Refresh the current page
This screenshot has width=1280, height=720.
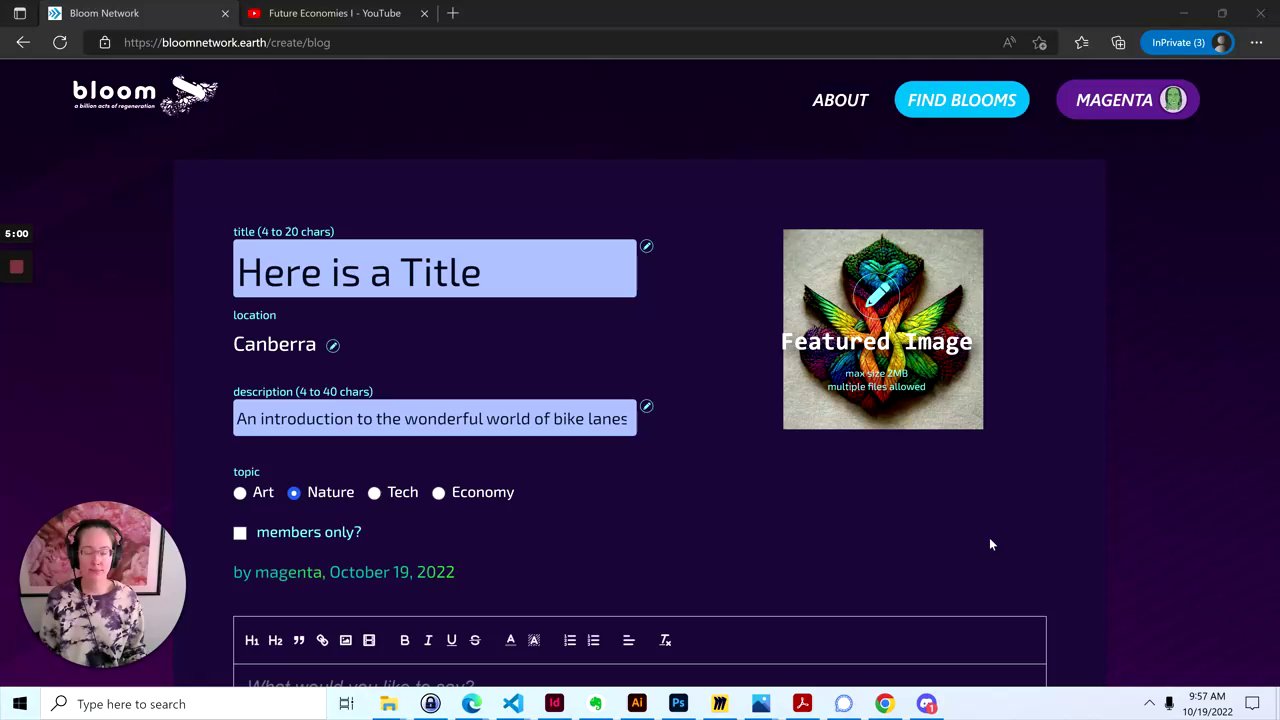[60, 42]
